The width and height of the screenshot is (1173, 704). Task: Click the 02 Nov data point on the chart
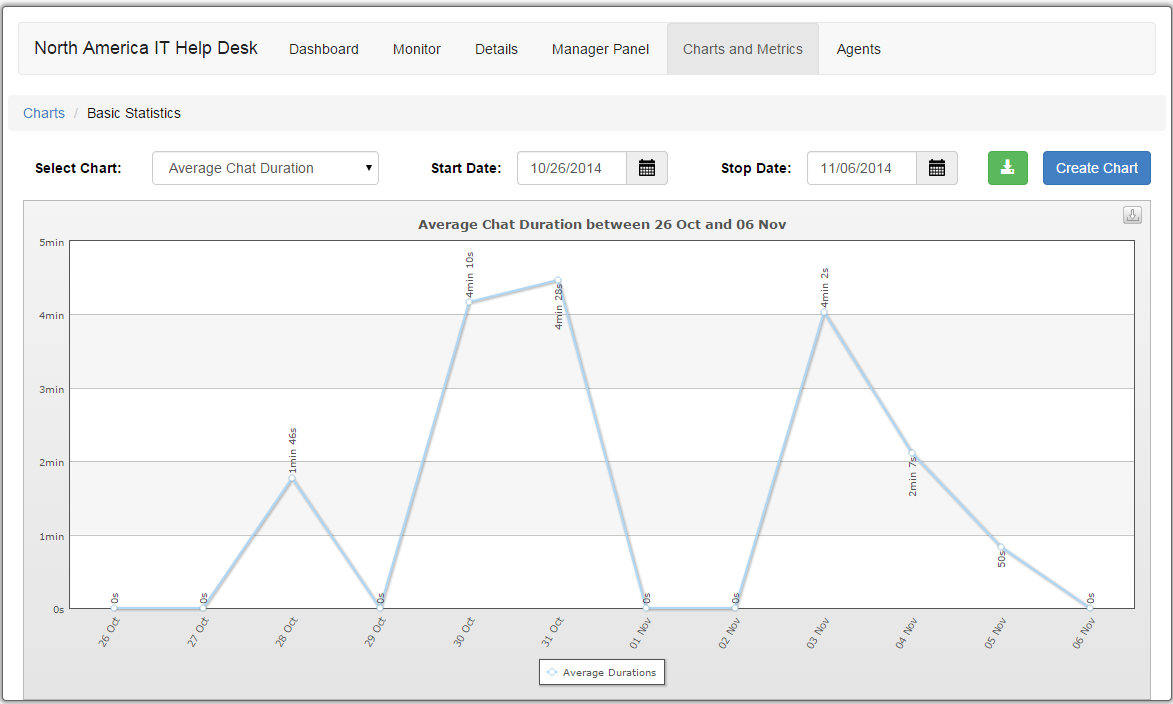[x=735, y=608]
